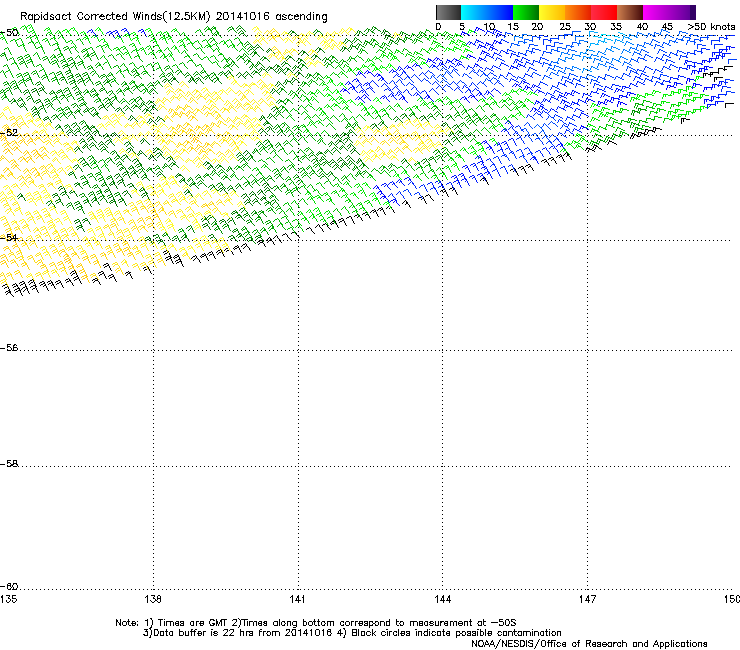740x650 pixels.
Task: Click the '144' longitude axis label
Action: tap(442, 599)
